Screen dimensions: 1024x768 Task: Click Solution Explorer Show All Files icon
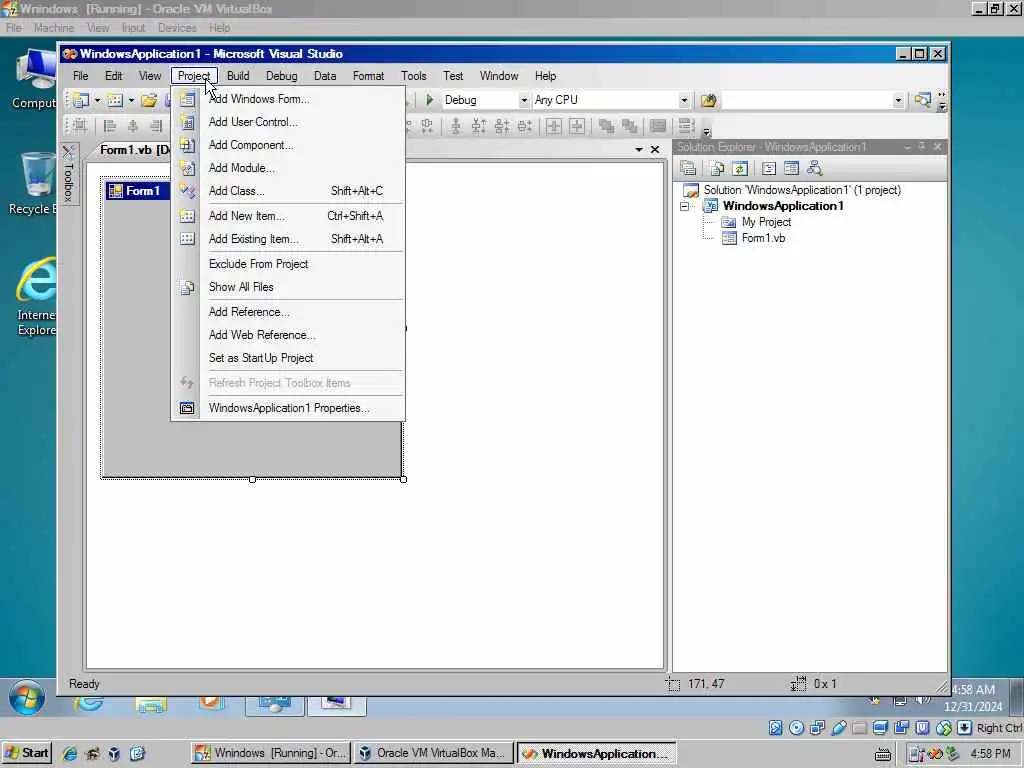(x=717, y=168)
